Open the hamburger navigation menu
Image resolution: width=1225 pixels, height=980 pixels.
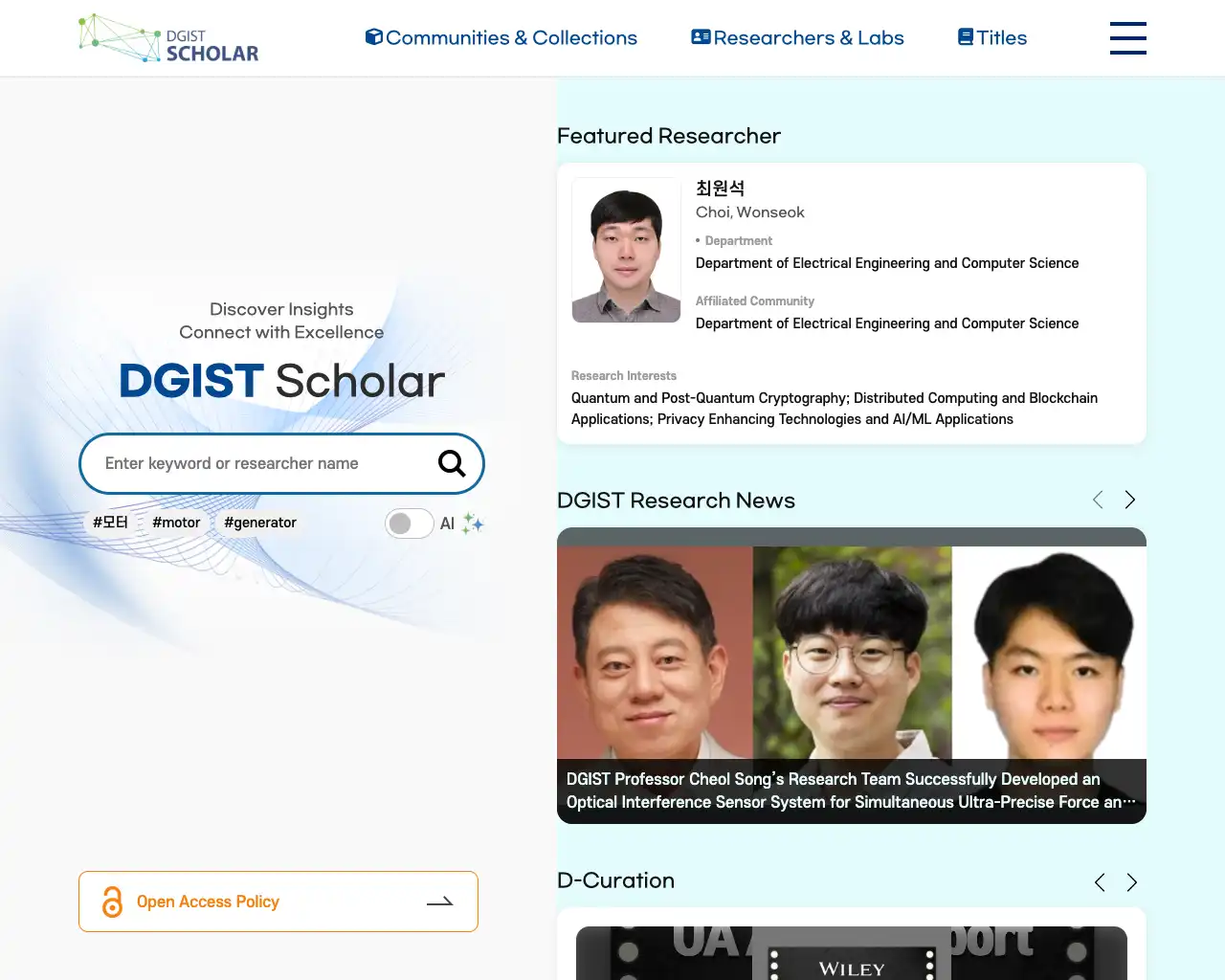pyautogui.click(x=1127, y=38)
